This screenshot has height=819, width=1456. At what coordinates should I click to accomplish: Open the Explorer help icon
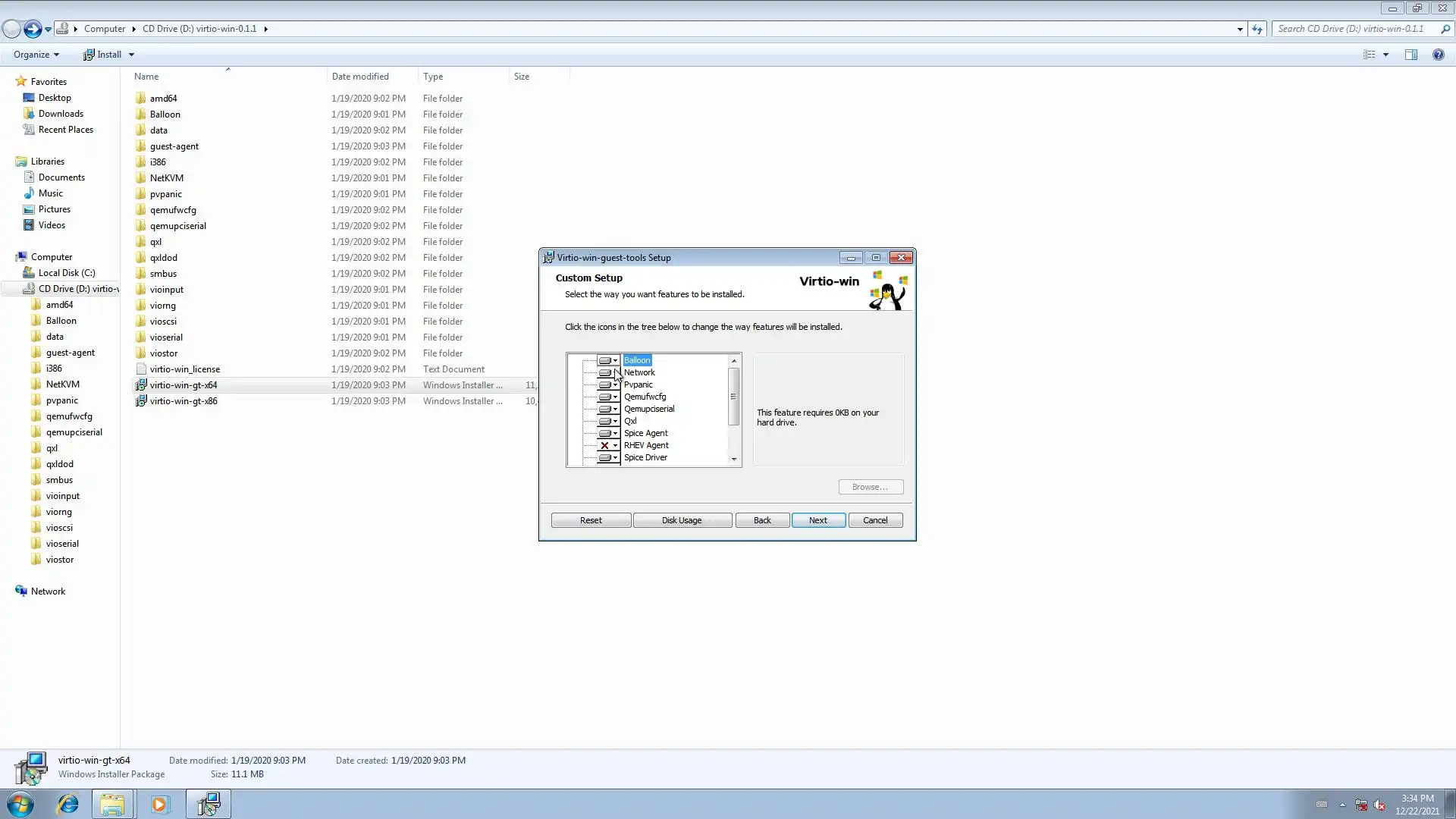[1438, 55]
